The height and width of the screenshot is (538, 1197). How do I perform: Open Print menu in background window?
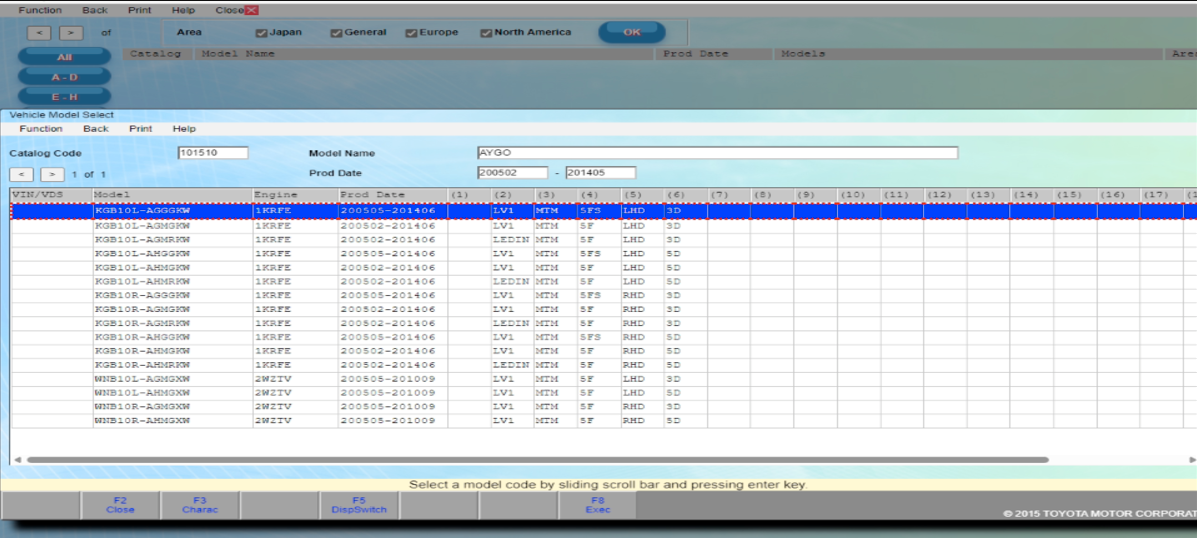coord(140,11)
